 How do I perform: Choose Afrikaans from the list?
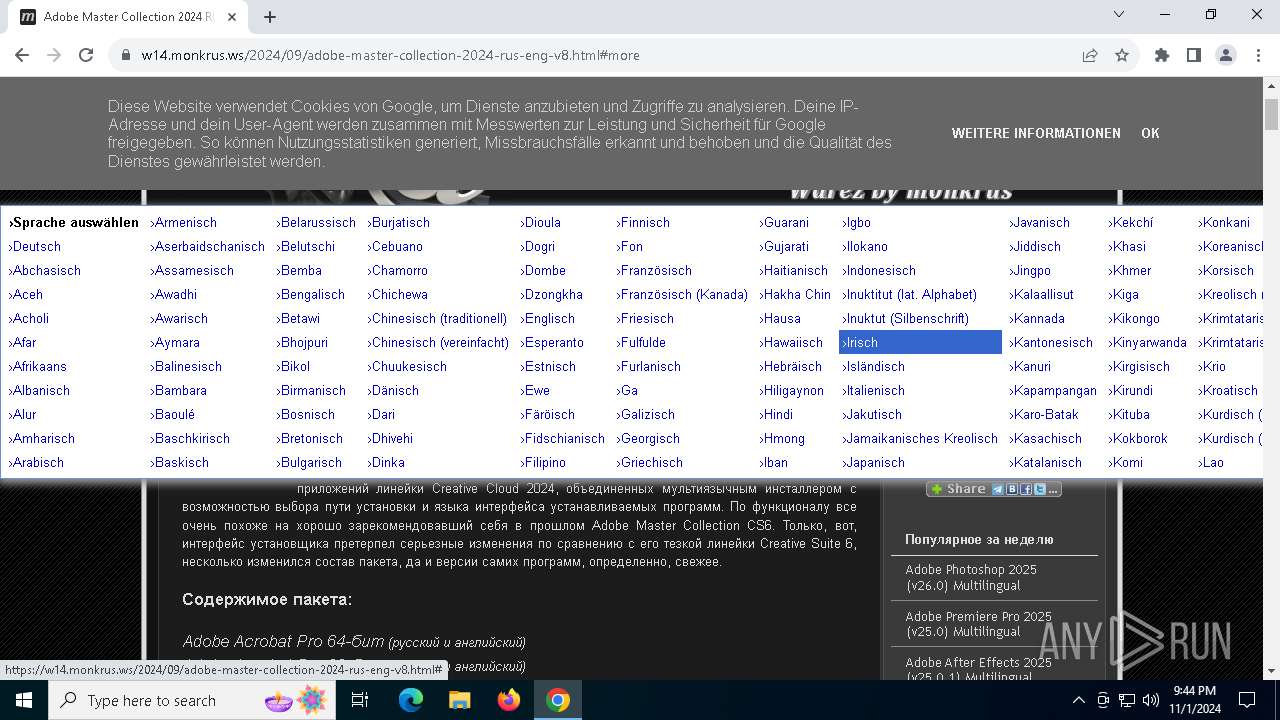(x=37, y=366)
